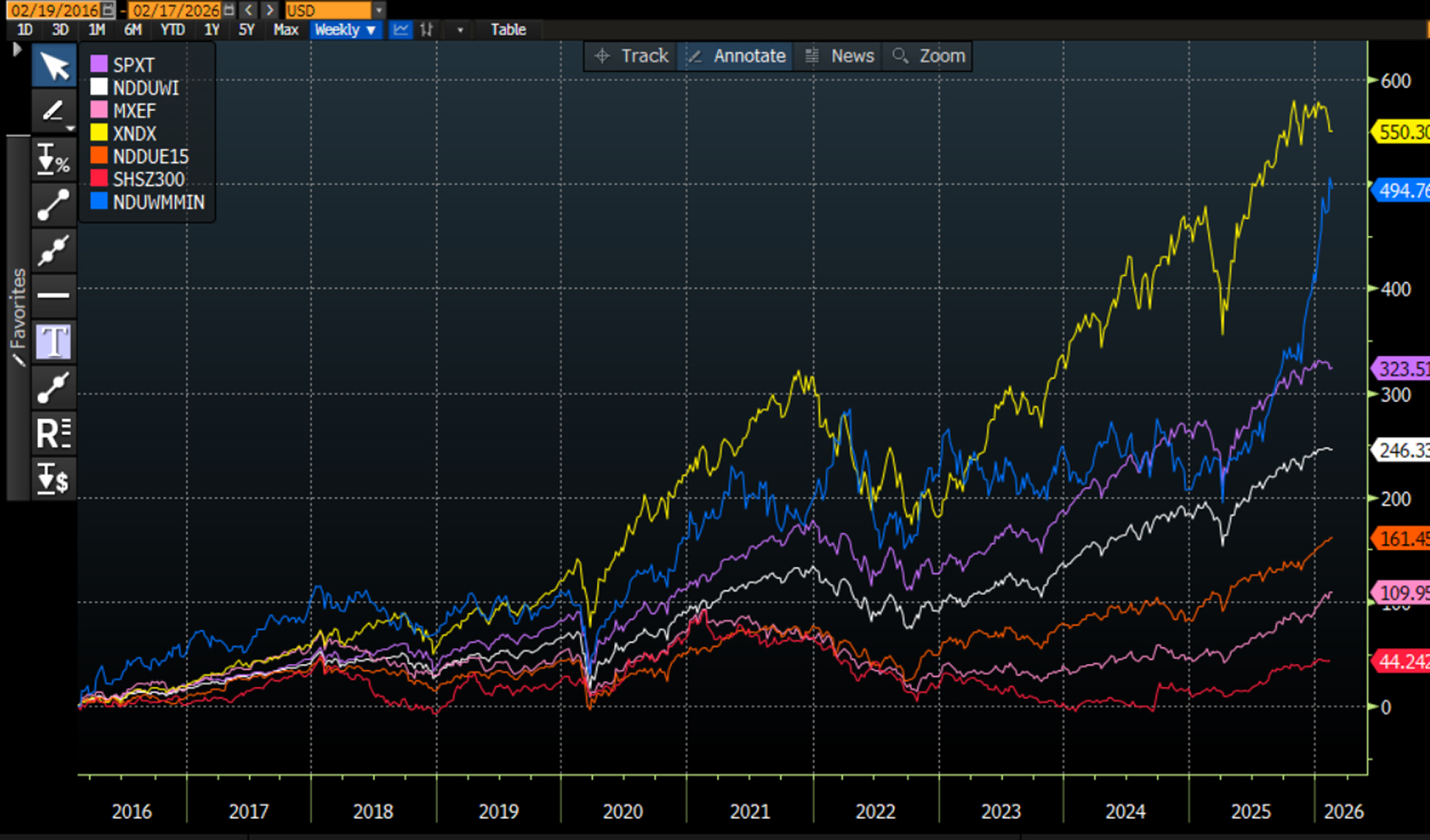
Task: Click the SHSZ300 legend label
Action: [148, 179]
